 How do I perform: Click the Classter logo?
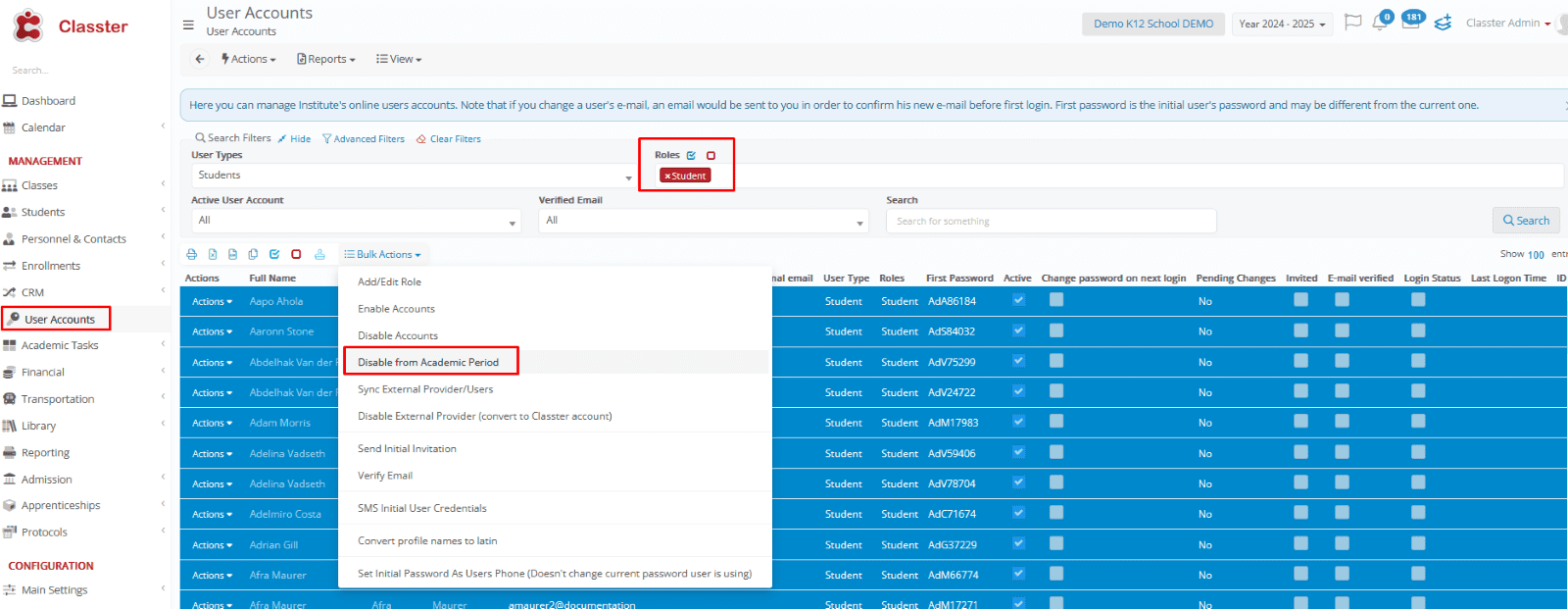(x=71, y=26)
